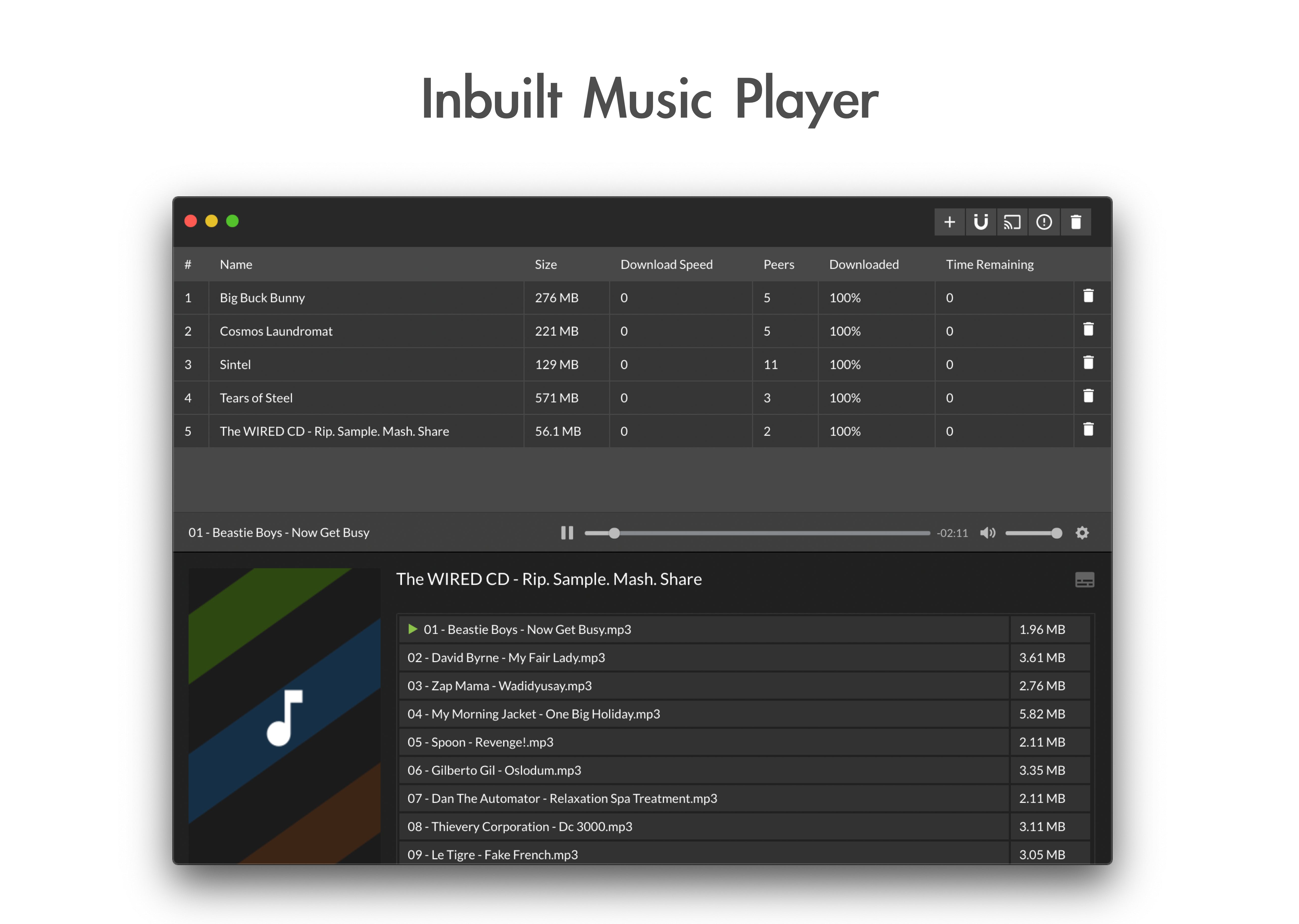
Task: Adjust the volume slider handle
Action: pos(1056,533)
